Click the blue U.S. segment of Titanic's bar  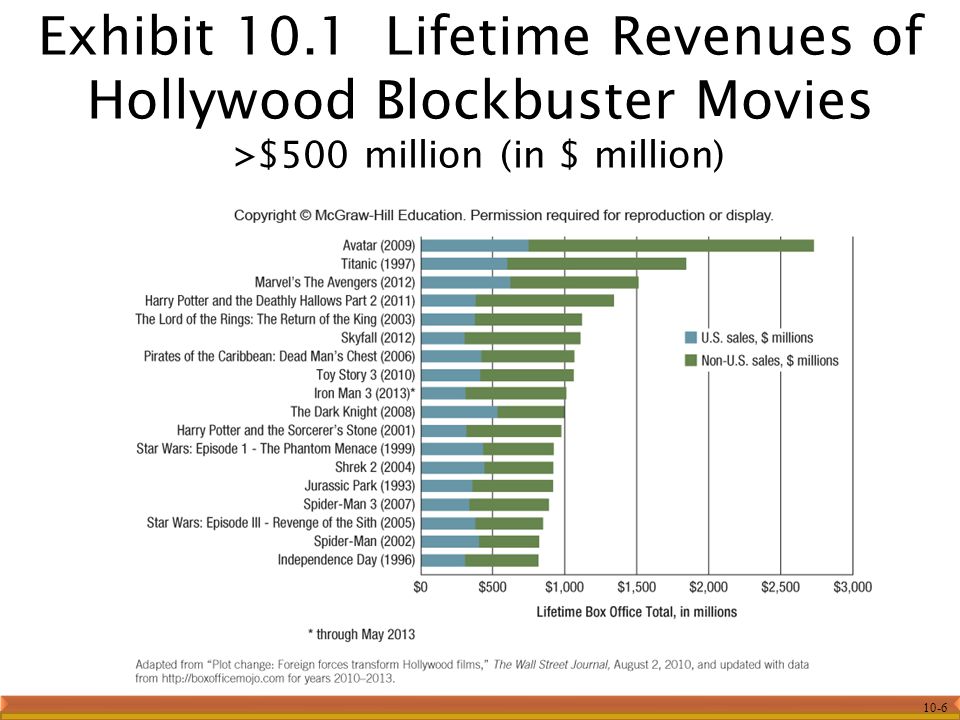tap(465, 264)
